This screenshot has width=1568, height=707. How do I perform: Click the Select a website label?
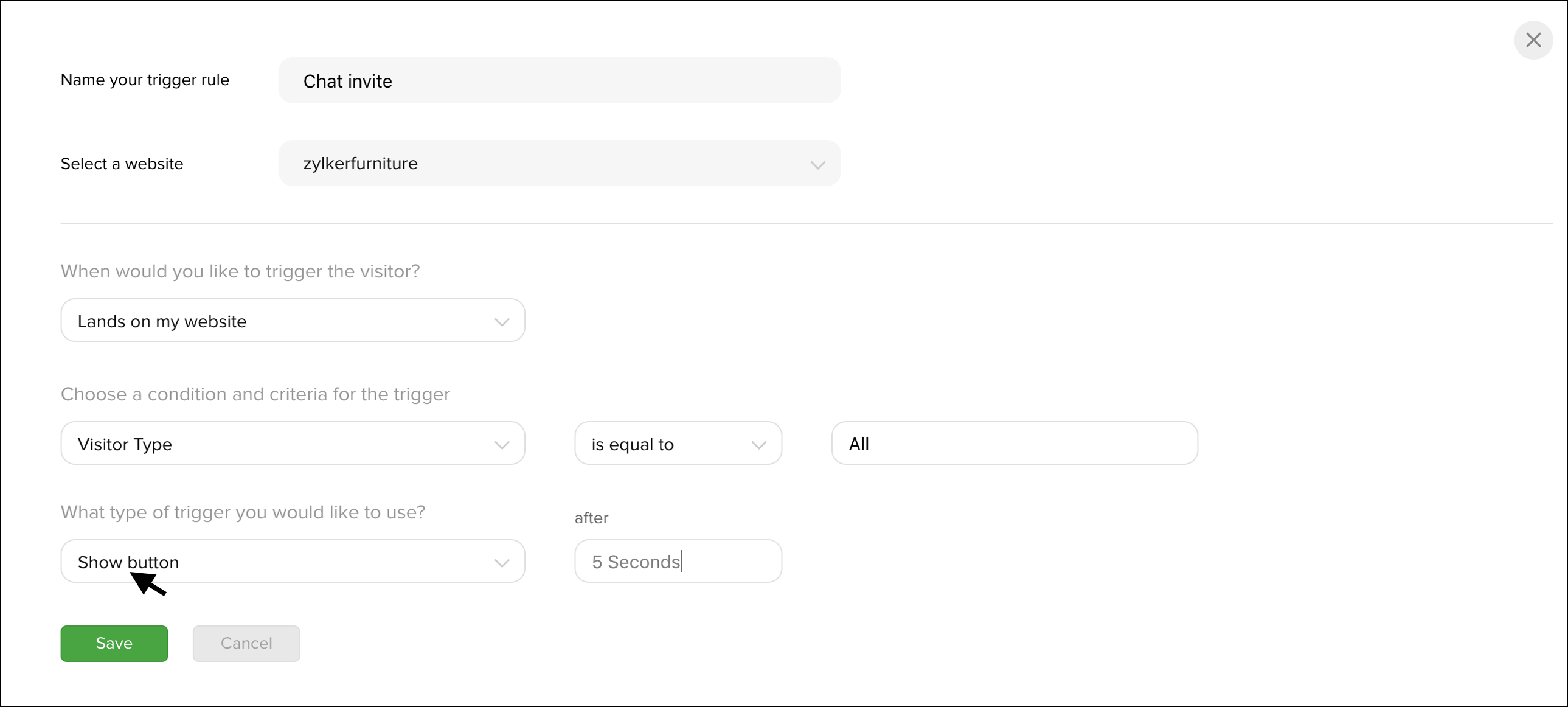(122, 164)
